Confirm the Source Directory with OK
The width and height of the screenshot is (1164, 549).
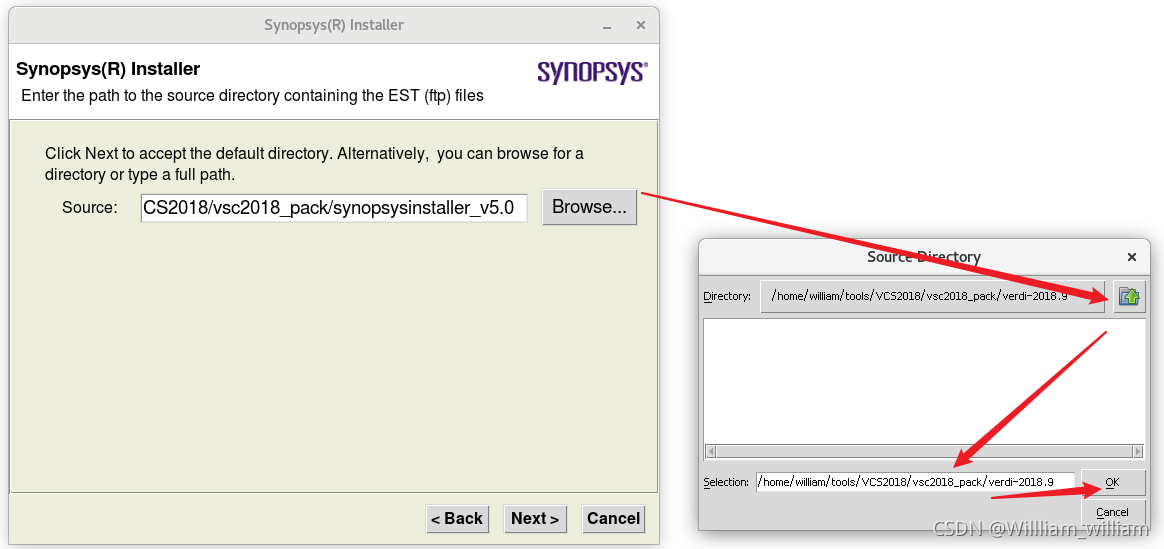pyautogui.click(x=1112, y=483)
